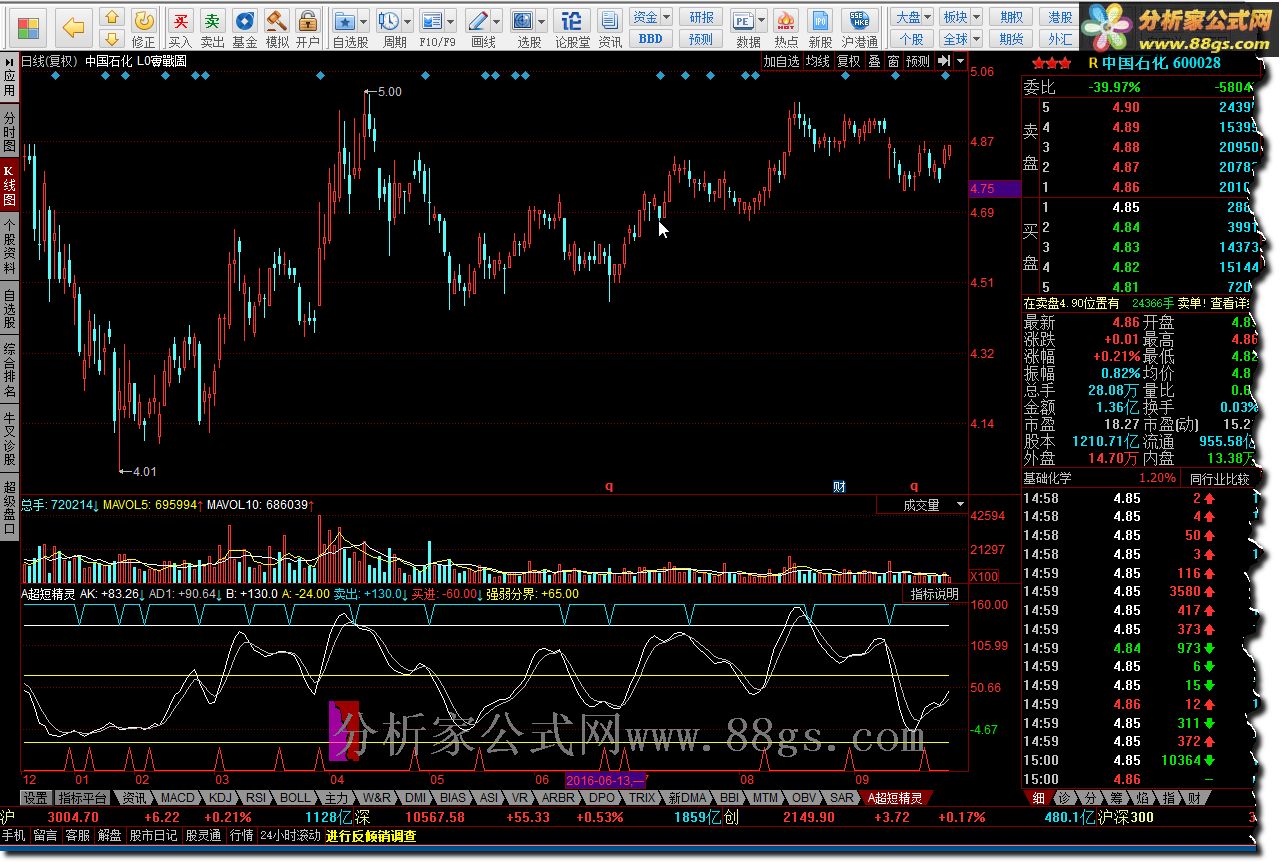Open the 修正 correction tool
1281x862 pixels.
click(x=144, y=27)
